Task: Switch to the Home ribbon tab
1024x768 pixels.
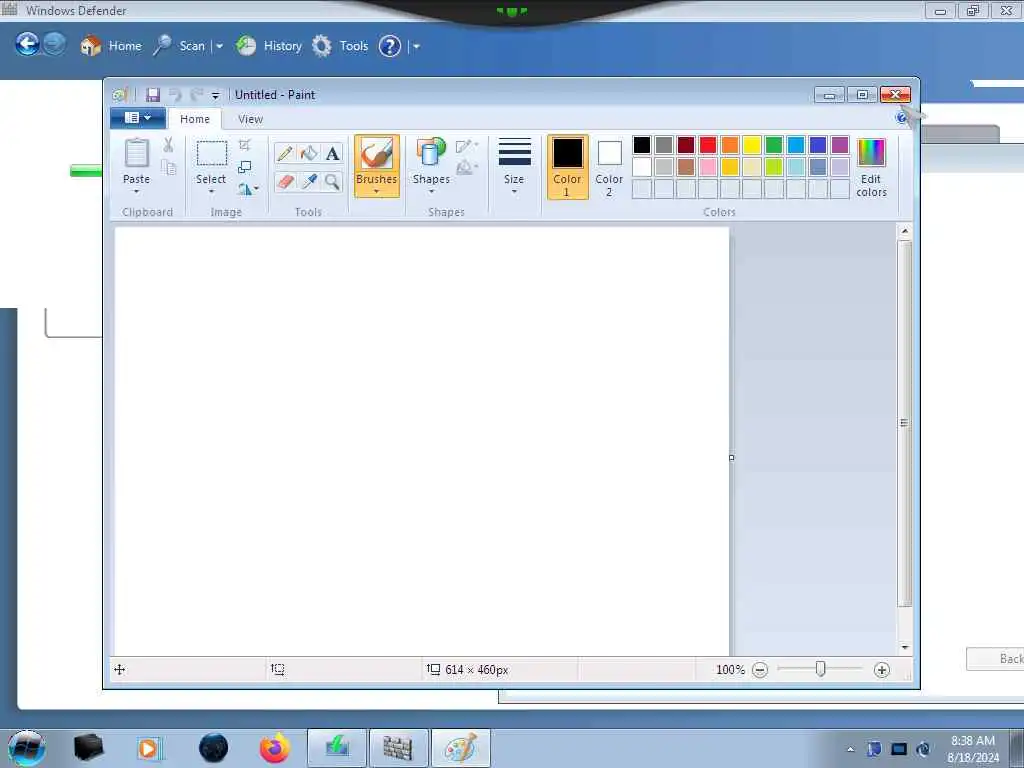Action: tap(195, 119)
